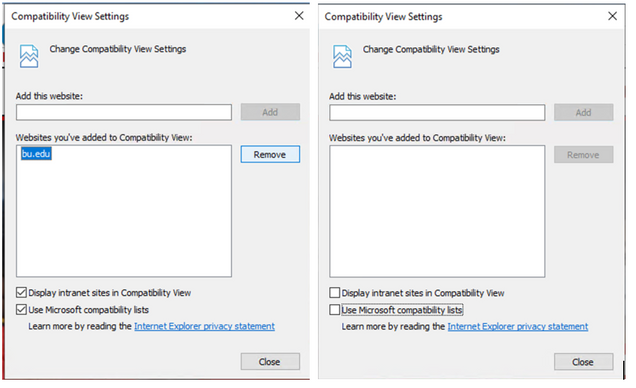Click the Compatibility View icon in left dialog
The height and width of the screenshot is (388, 636).
(x=29, y=56)
